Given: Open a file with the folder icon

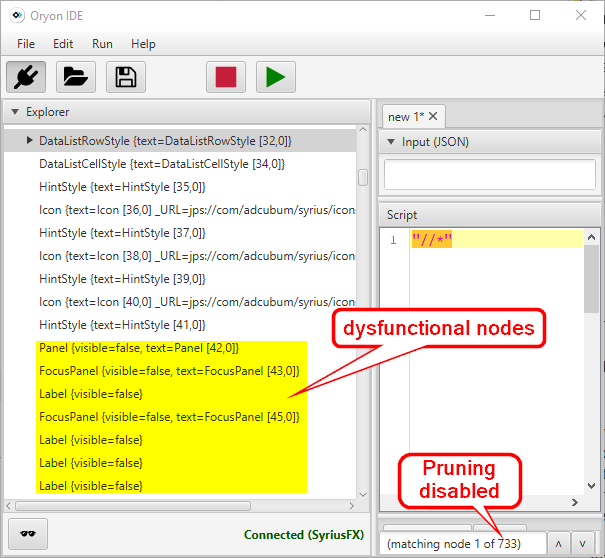Looking at the screenshot, I should (x=76, y=77).
